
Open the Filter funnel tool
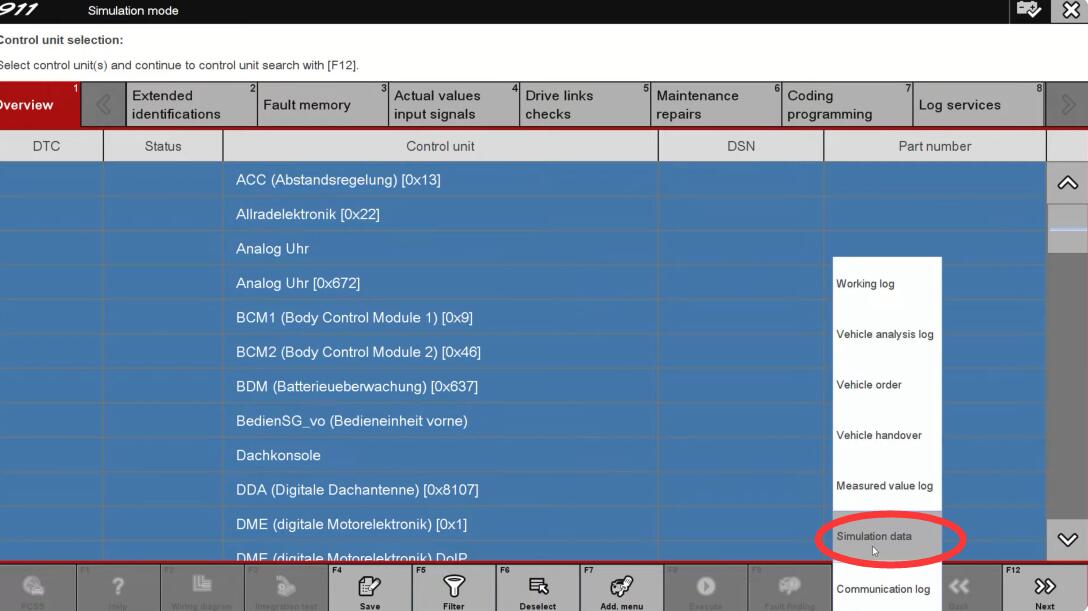point(454,588)
